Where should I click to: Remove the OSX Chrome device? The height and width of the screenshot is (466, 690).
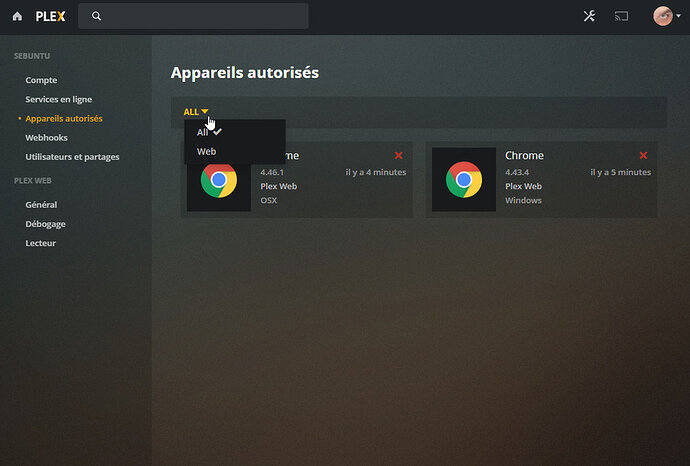tap(399, 155)
